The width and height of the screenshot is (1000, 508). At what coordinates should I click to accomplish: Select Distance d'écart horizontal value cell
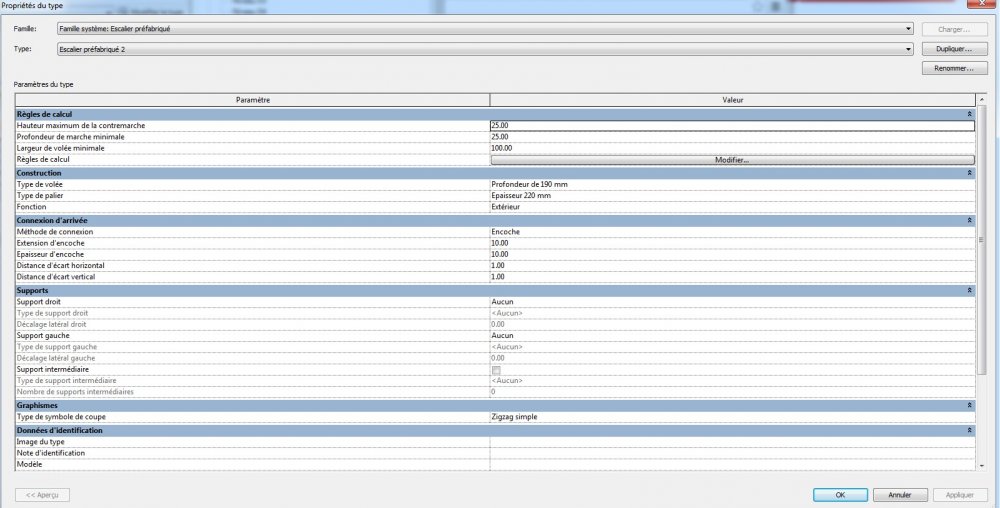coord(732,266)
